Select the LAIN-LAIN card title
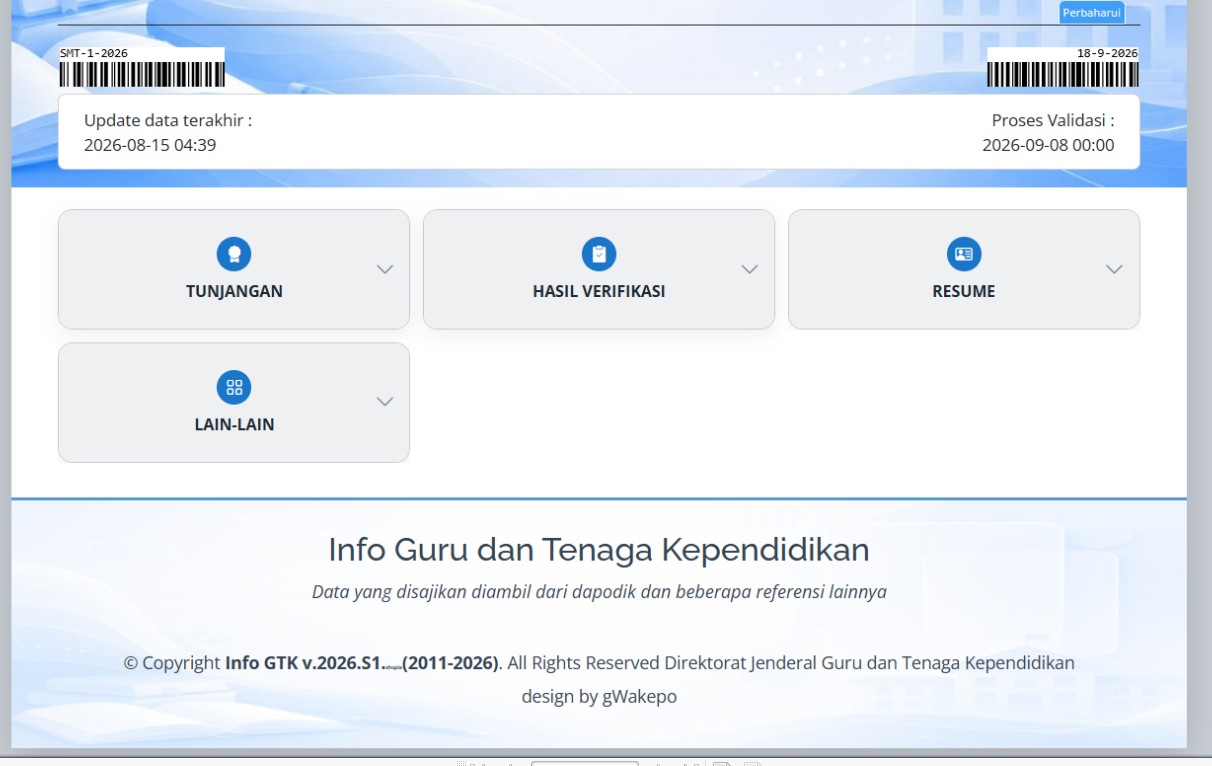Screen dimensions: 1212x766 [x=234, y=424]
